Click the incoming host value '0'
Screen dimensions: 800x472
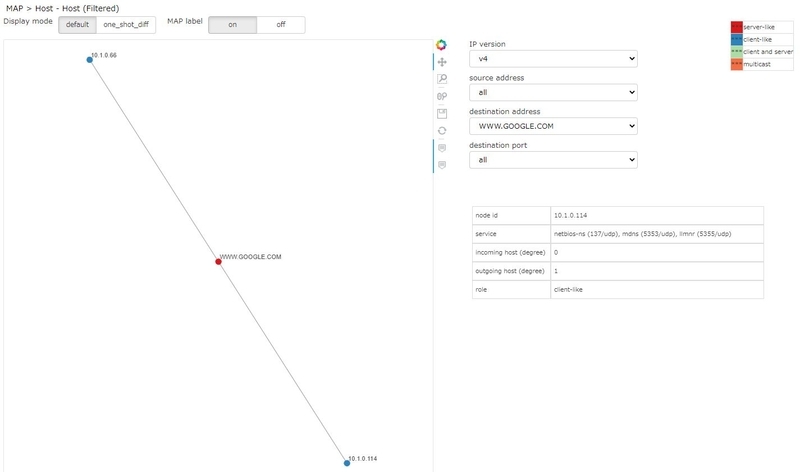[x=556, y=253]
